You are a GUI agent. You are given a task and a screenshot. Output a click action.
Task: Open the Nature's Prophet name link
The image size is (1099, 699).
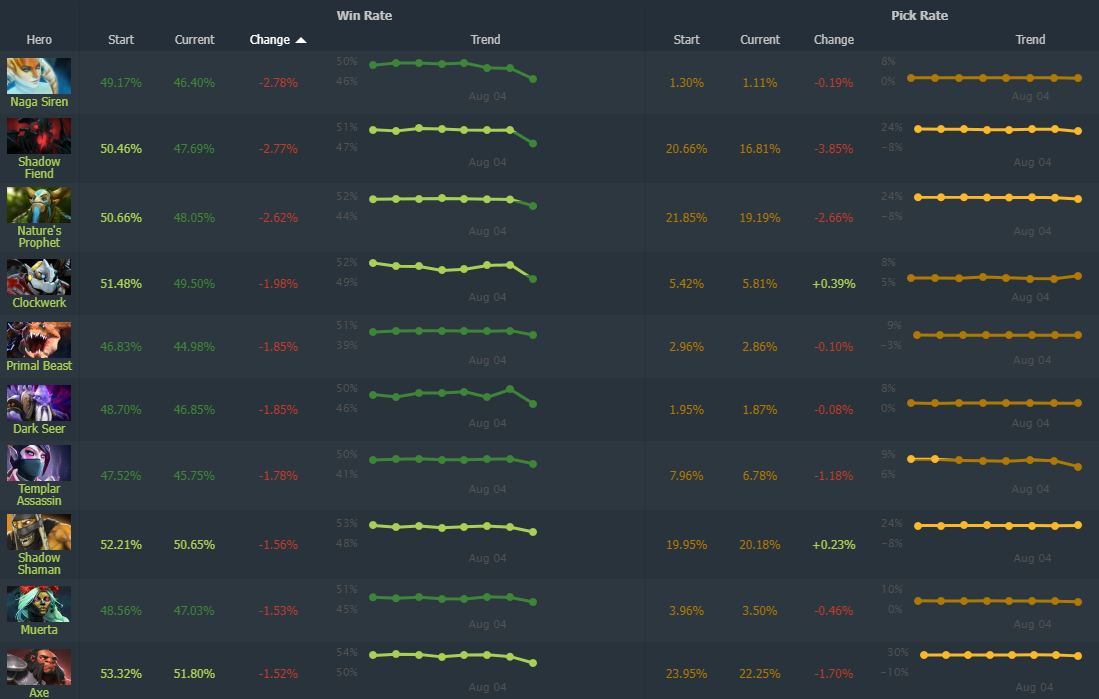coord(39,237)
